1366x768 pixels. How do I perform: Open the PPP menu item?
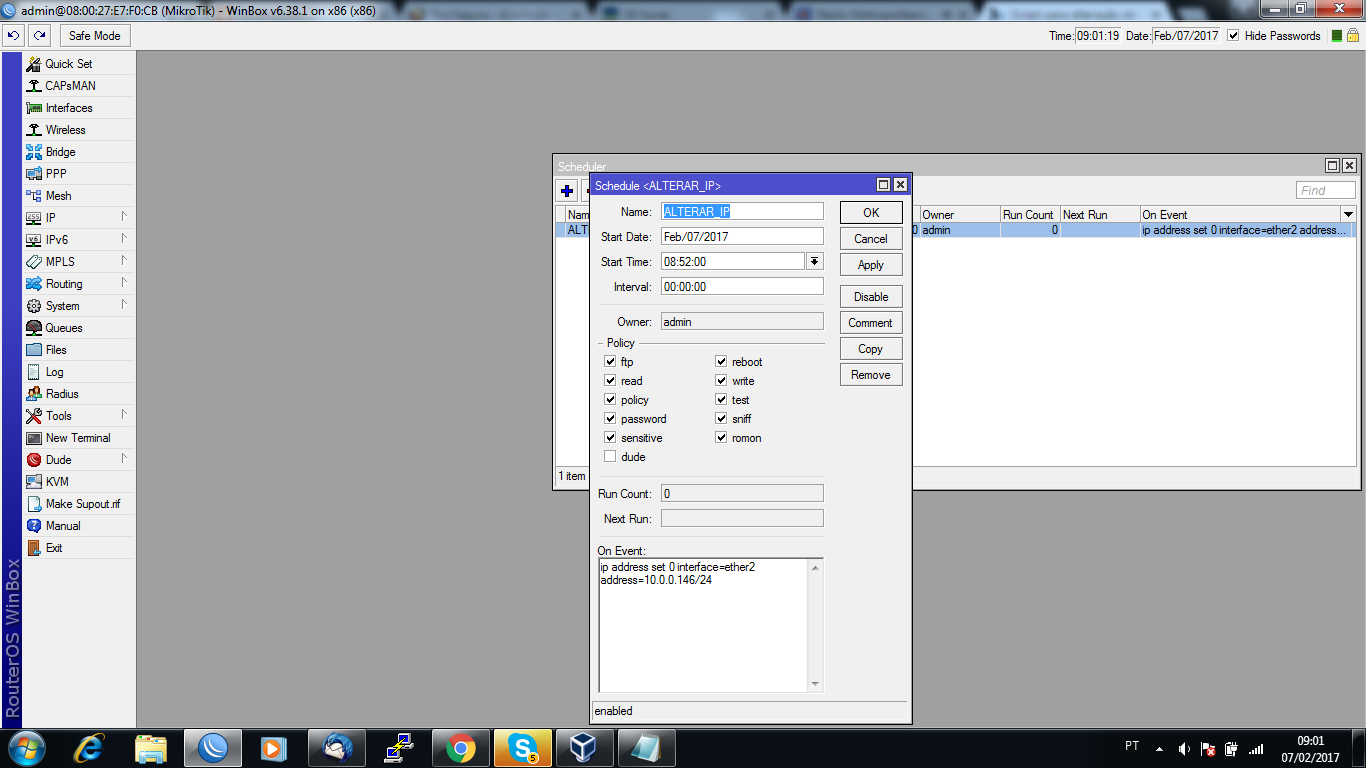[x=56, y=173]
